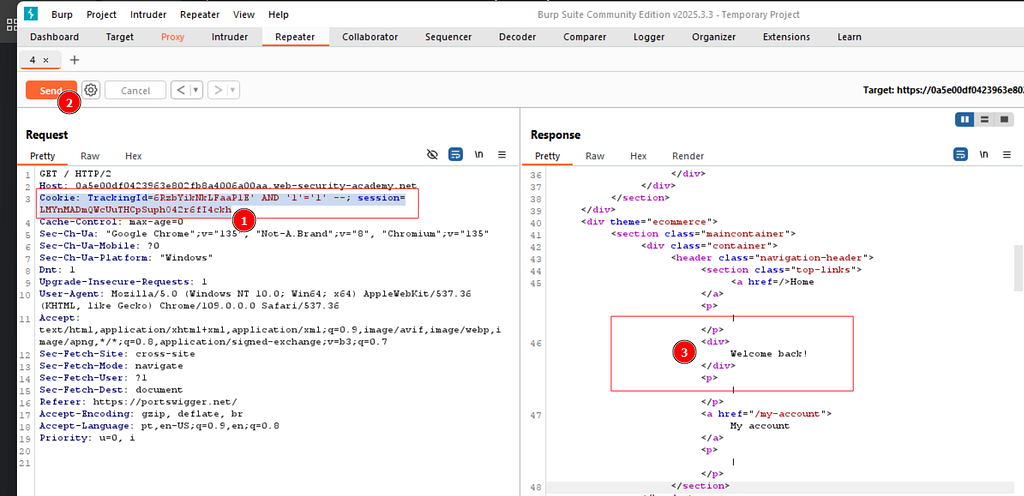
Task: Close Repeater tab 4
Action: point(46,60)
